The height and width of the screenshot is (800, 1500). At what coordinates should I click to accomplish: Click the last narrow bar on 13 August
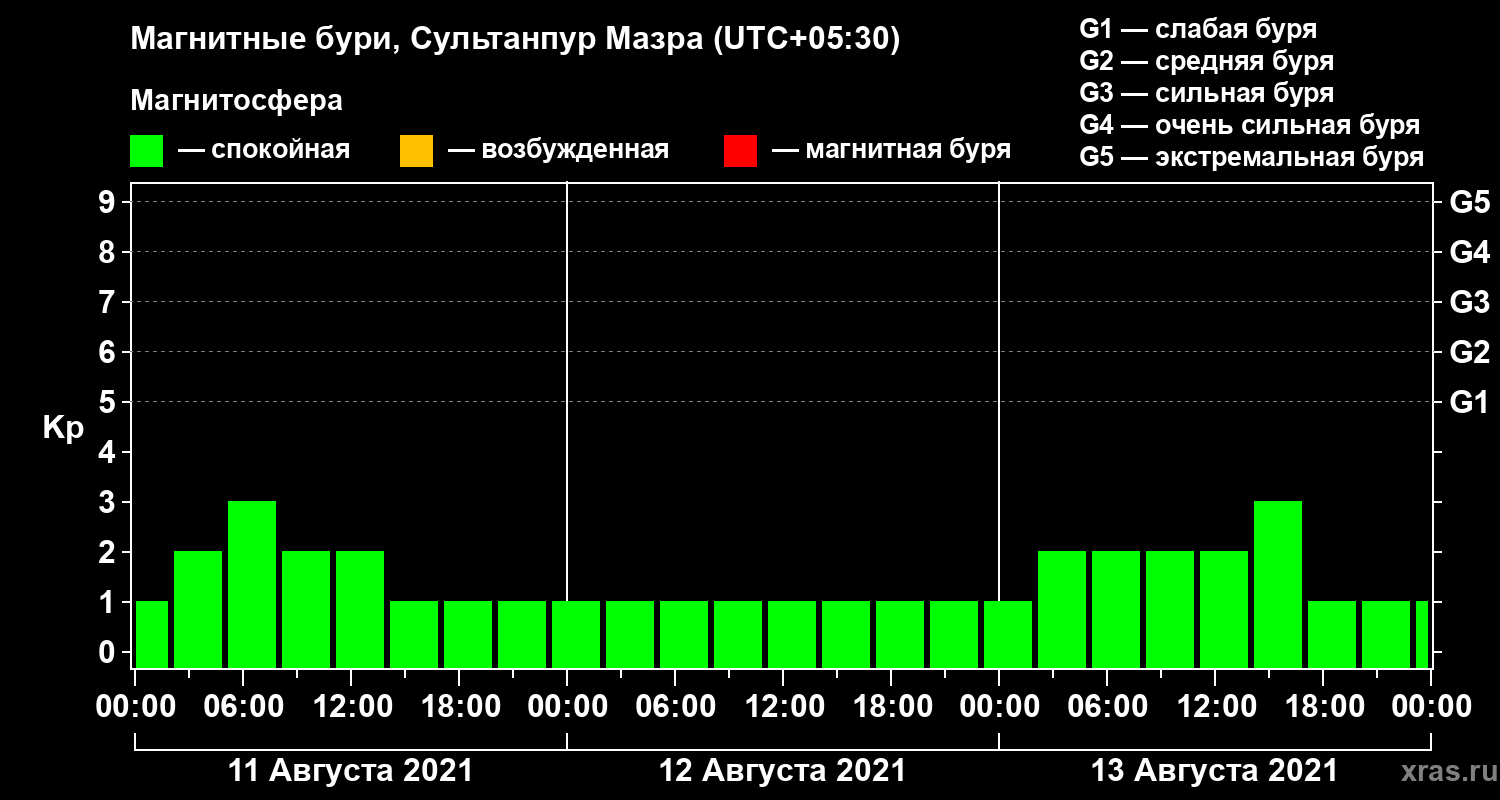[1422, 634]
